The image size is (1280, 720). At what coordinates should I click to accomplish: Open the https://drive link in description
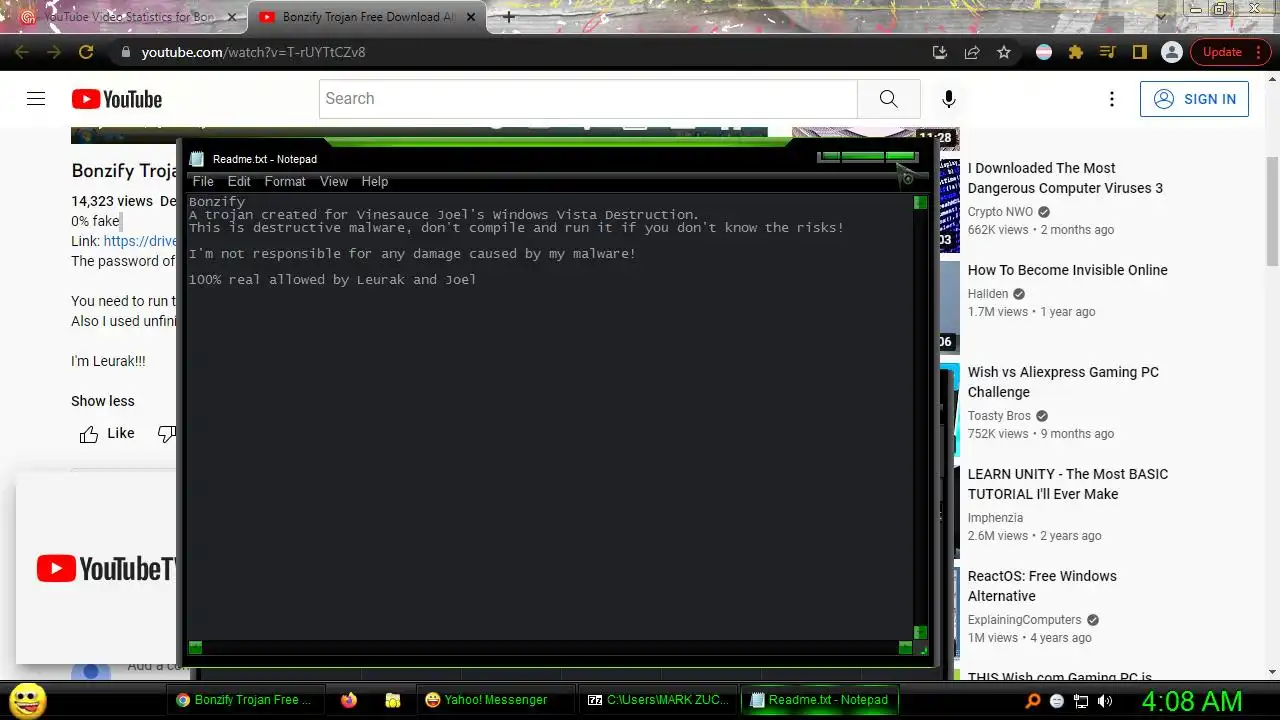140,241
